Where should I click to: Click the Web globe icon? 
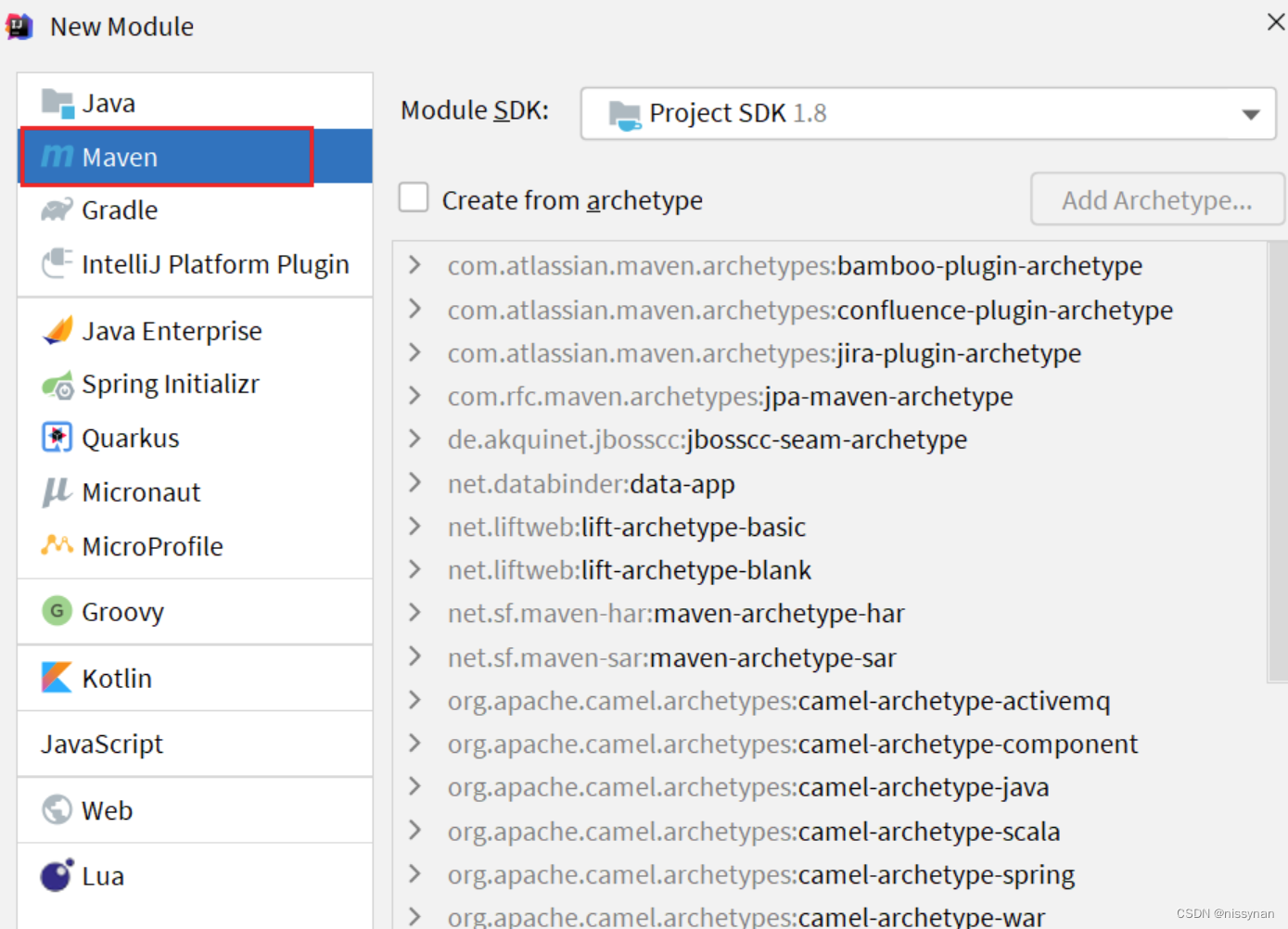[x=57, y=809]
